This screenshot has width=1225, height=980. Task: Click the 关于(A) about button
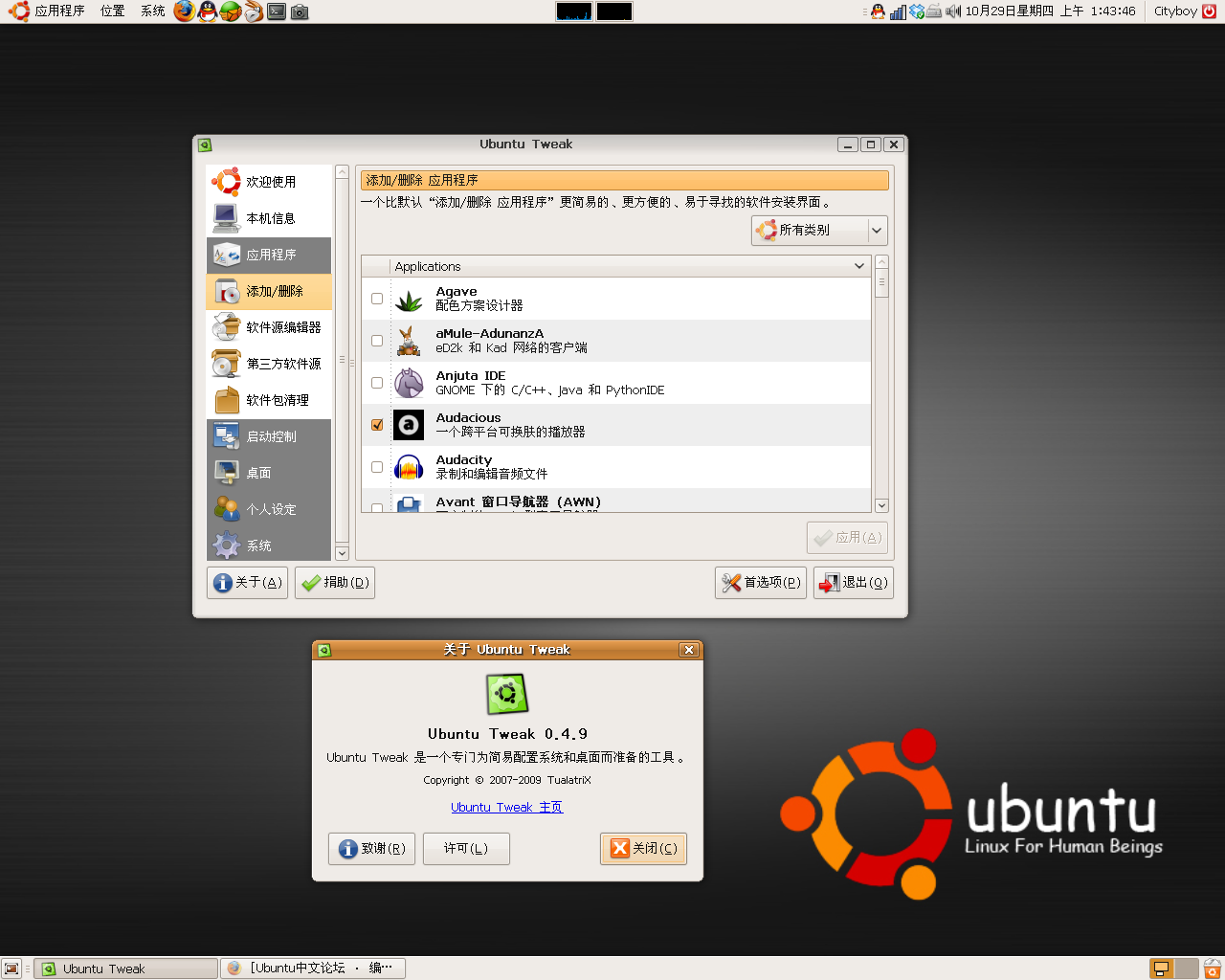(x=247, y=583)
